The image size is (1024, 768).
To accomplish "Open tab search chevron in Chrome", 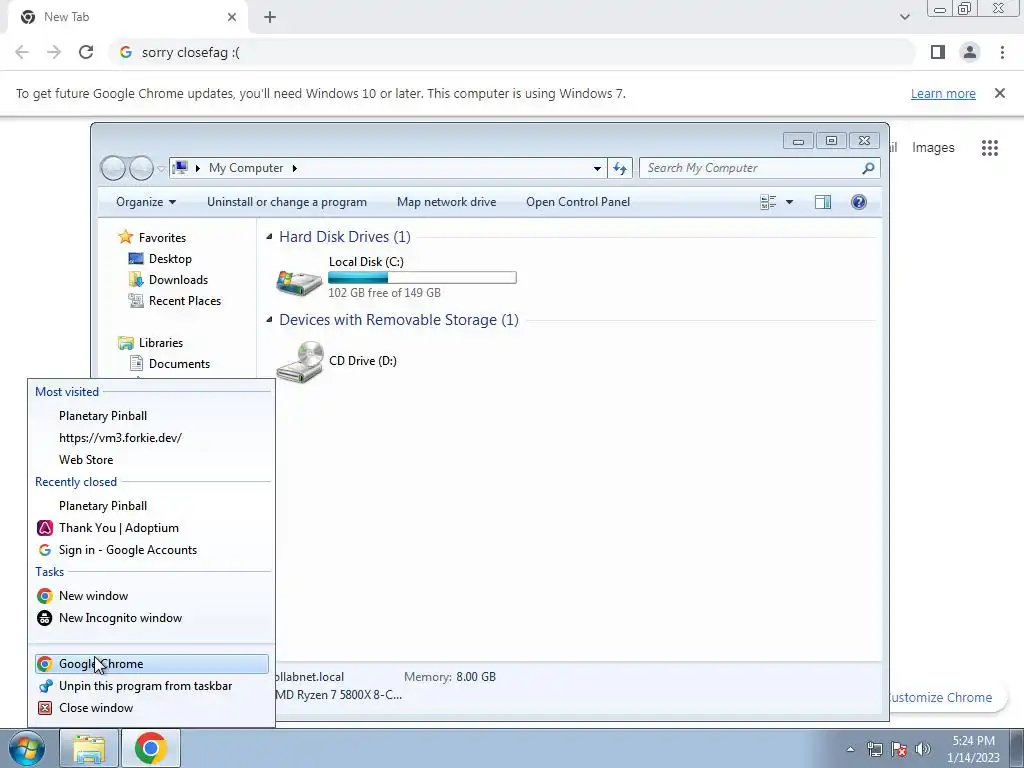I will 904,17.
